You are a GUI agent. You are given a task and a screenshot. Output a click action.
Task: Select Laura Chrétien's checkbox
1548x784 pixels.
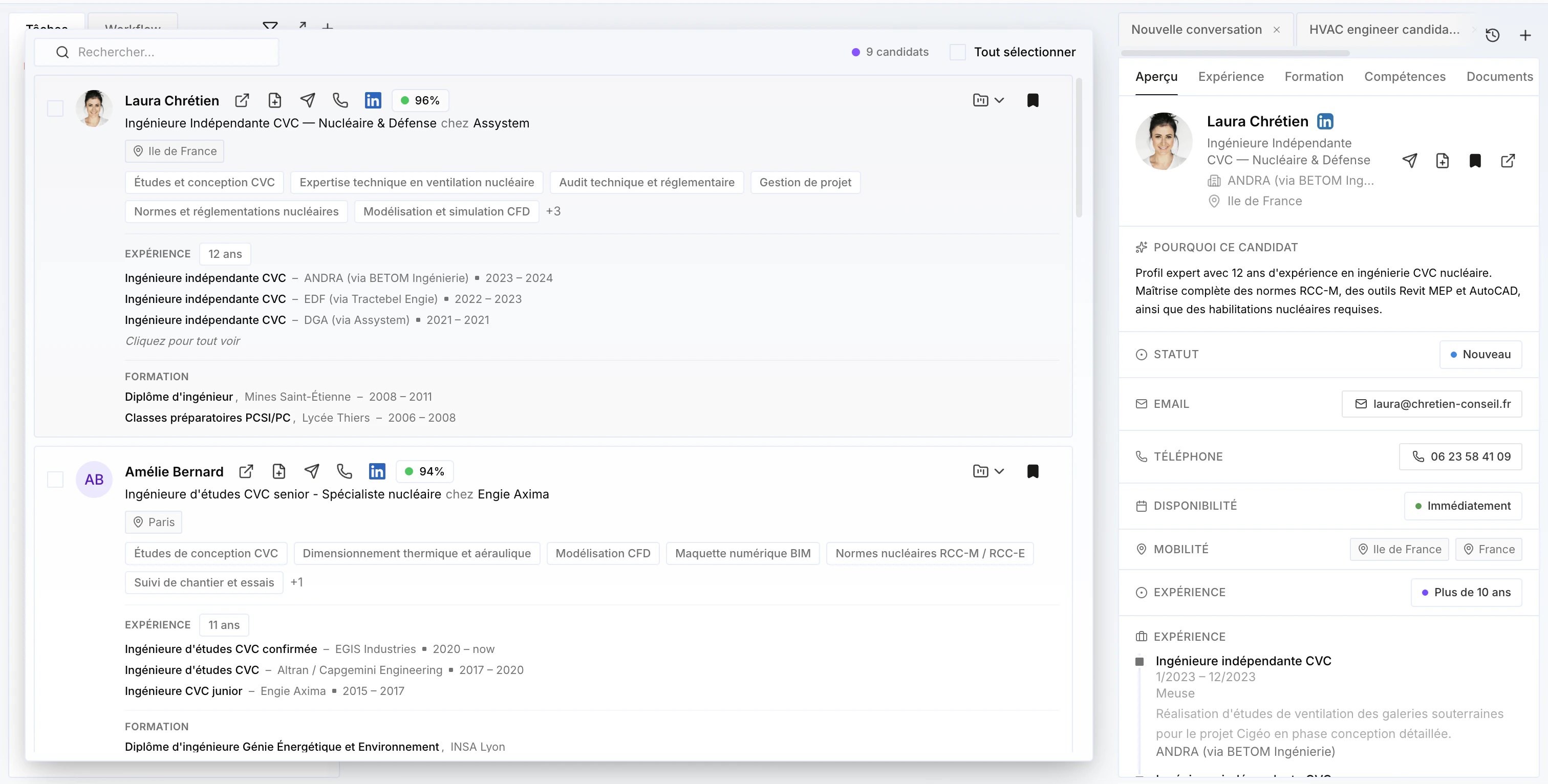(55, 108)
